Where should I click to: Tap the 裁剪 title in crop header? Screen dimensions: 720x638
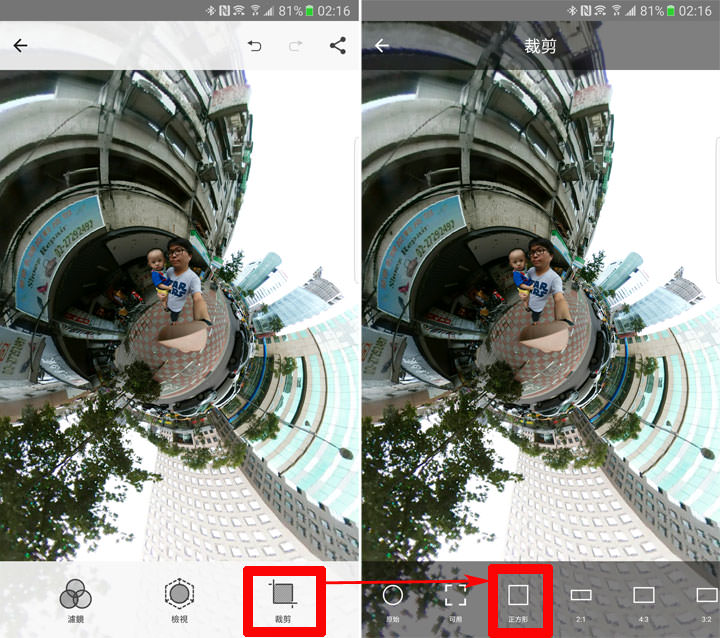tap(540, 46)
